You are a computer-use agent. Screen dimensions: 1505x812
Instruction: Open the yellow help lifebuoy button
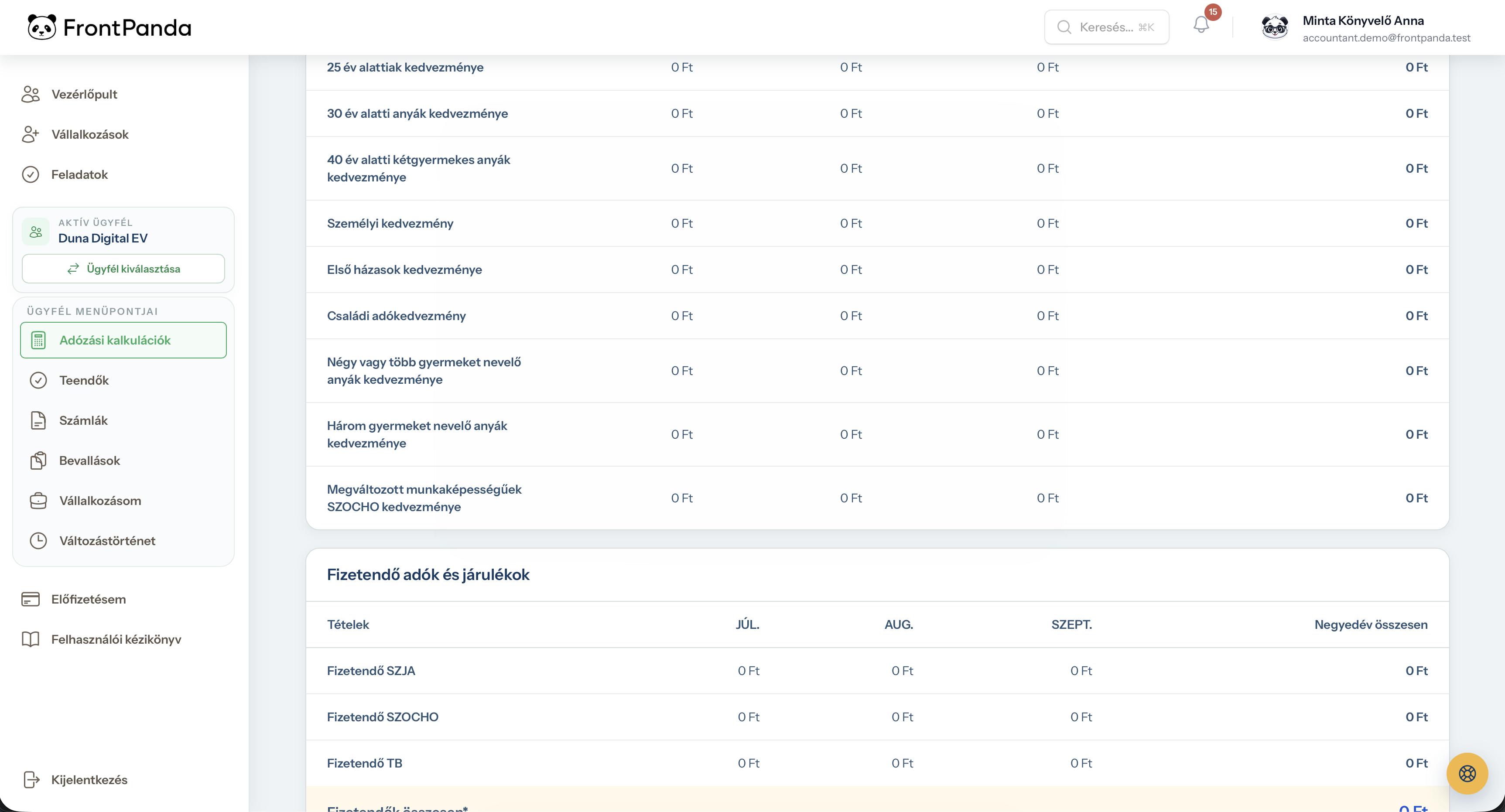[x=1467, y=774]
